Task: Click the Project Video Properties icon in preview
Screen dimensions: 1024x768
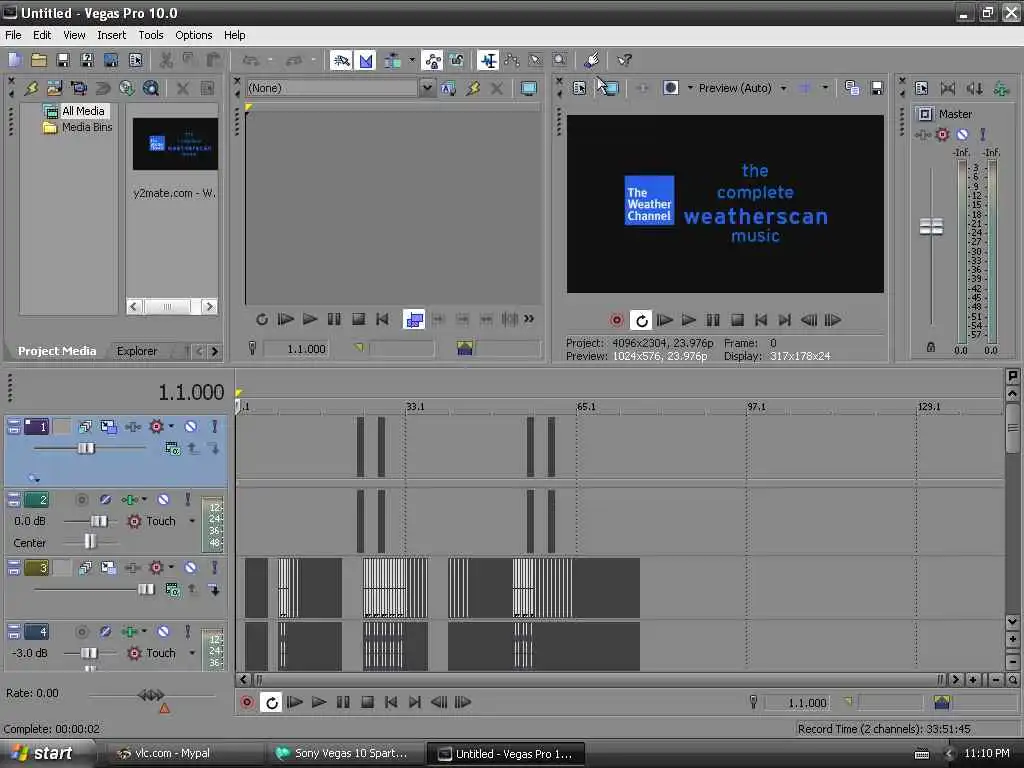Action: (x=579, y=88)
